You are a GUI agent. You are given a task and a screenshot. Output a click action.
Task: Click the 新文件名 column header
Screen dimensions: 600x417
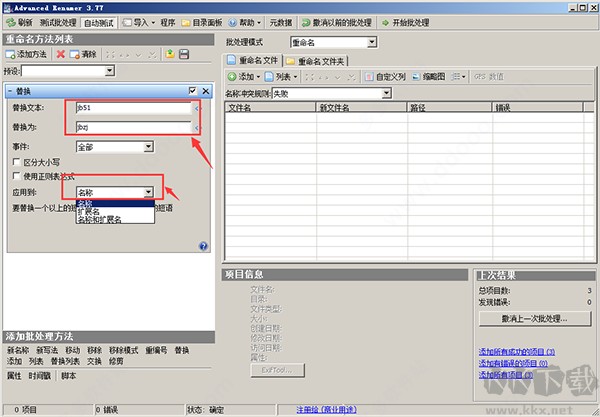tap(361, 108)
